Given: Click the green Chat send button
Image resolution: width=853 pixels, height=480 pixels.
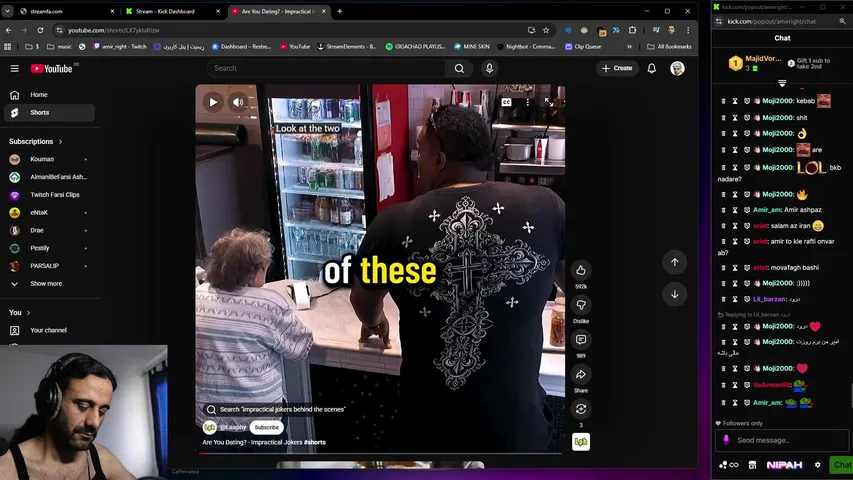Looking at the screenshot, I should tap(842, 465).
